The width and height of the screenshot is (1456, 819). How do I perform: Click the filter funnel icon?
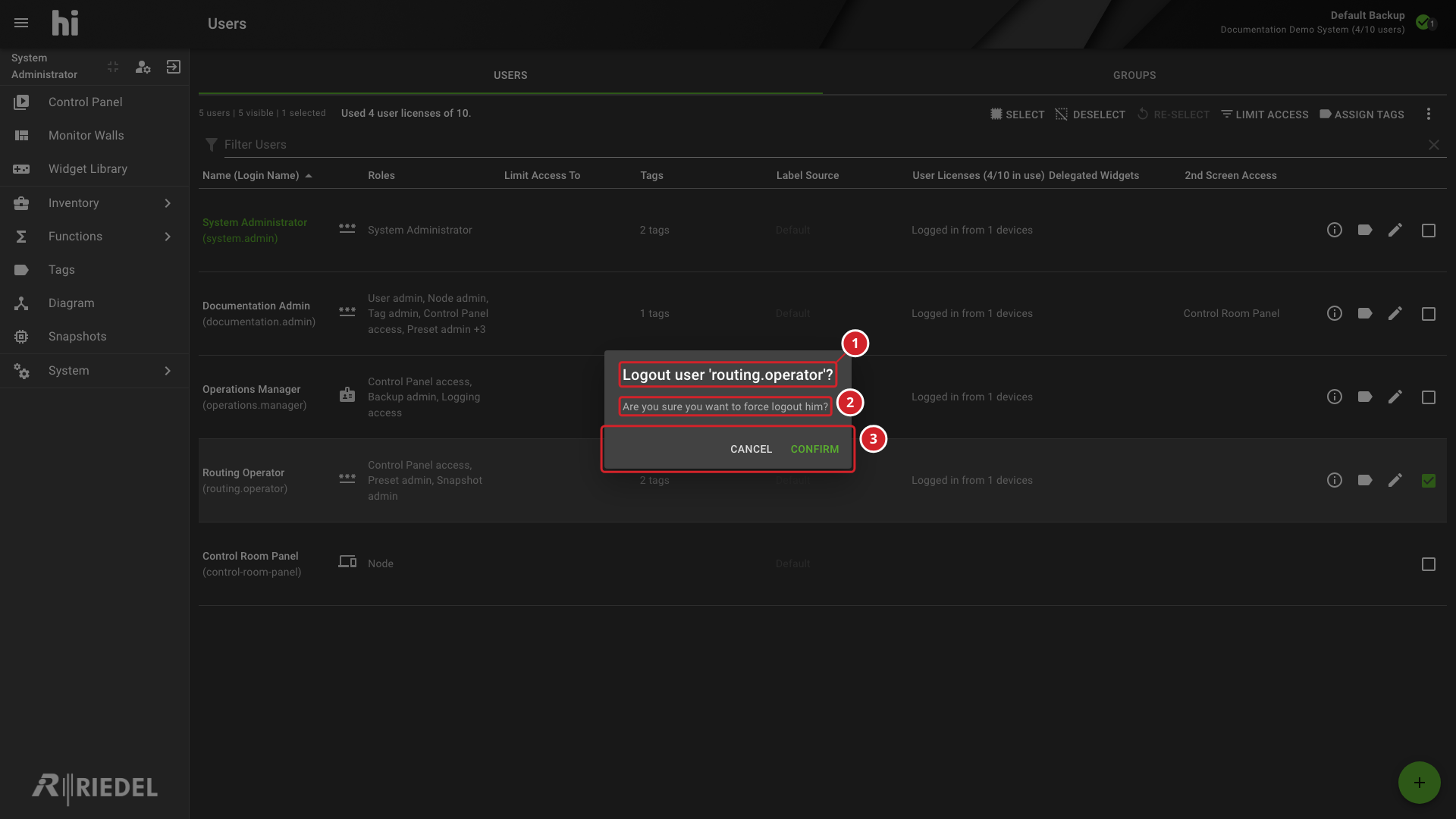click(x=212, y=145)
